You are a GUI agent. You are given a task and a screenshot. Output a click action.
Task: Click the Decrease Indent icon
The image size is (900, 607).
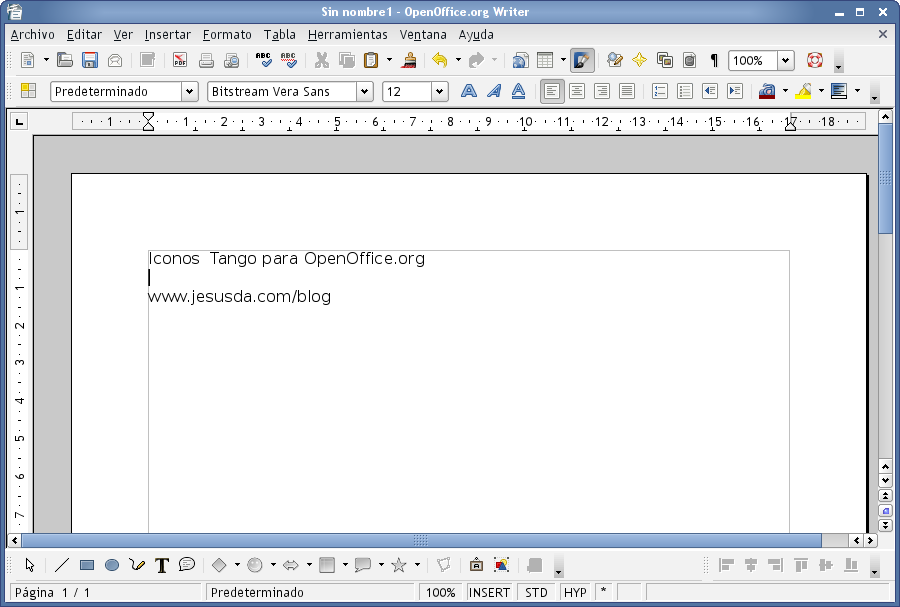pos(710,91)
